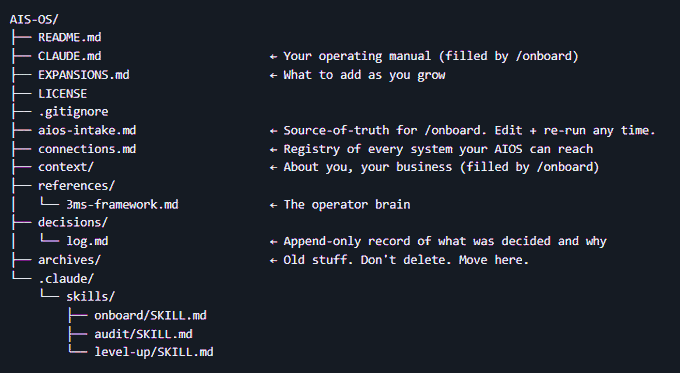Click the README.md file entry

pyautogui.click(x=69, y=37)
